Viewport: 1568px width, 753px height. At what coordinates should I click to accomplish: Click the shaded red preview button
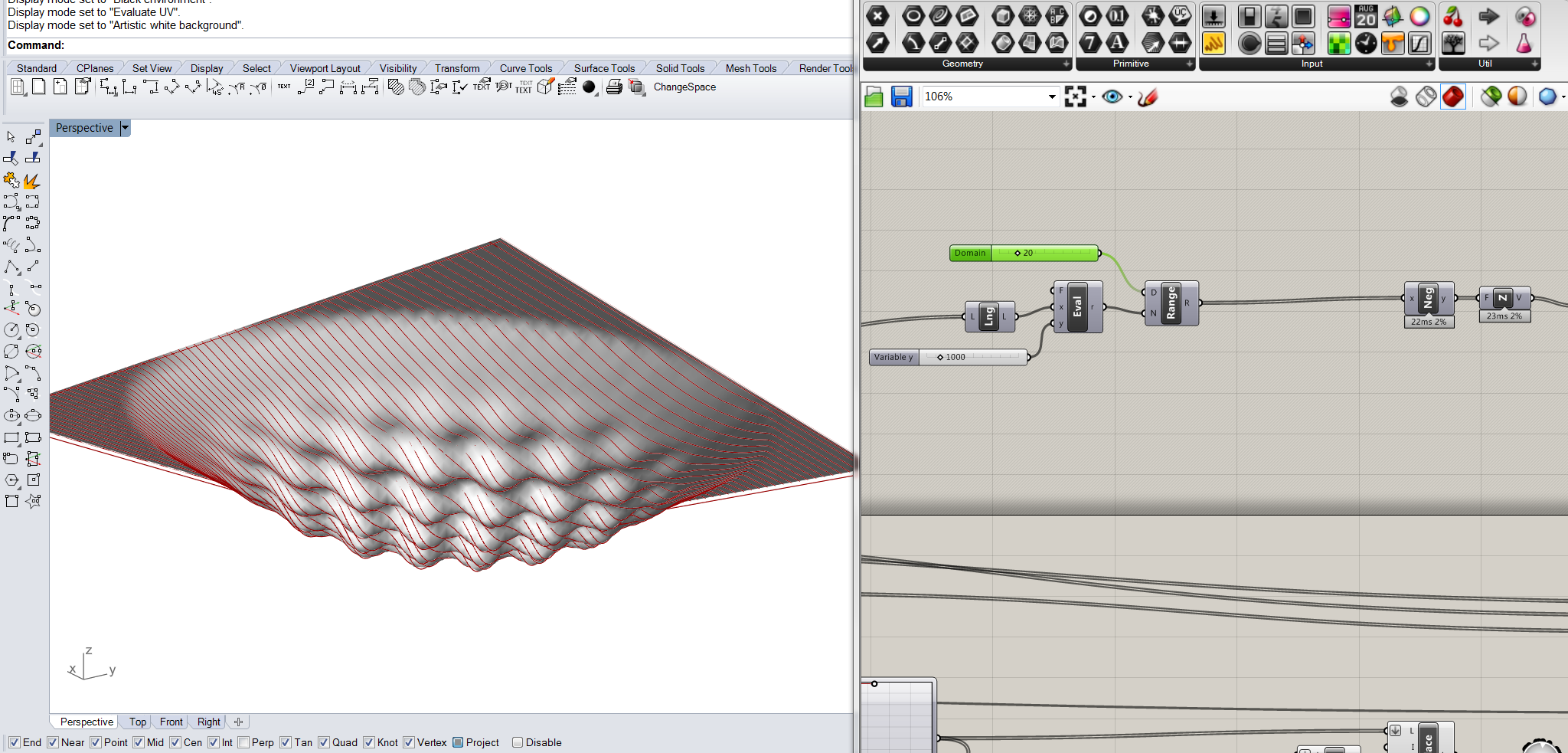pyautogui.click(x=1452, y=97)
